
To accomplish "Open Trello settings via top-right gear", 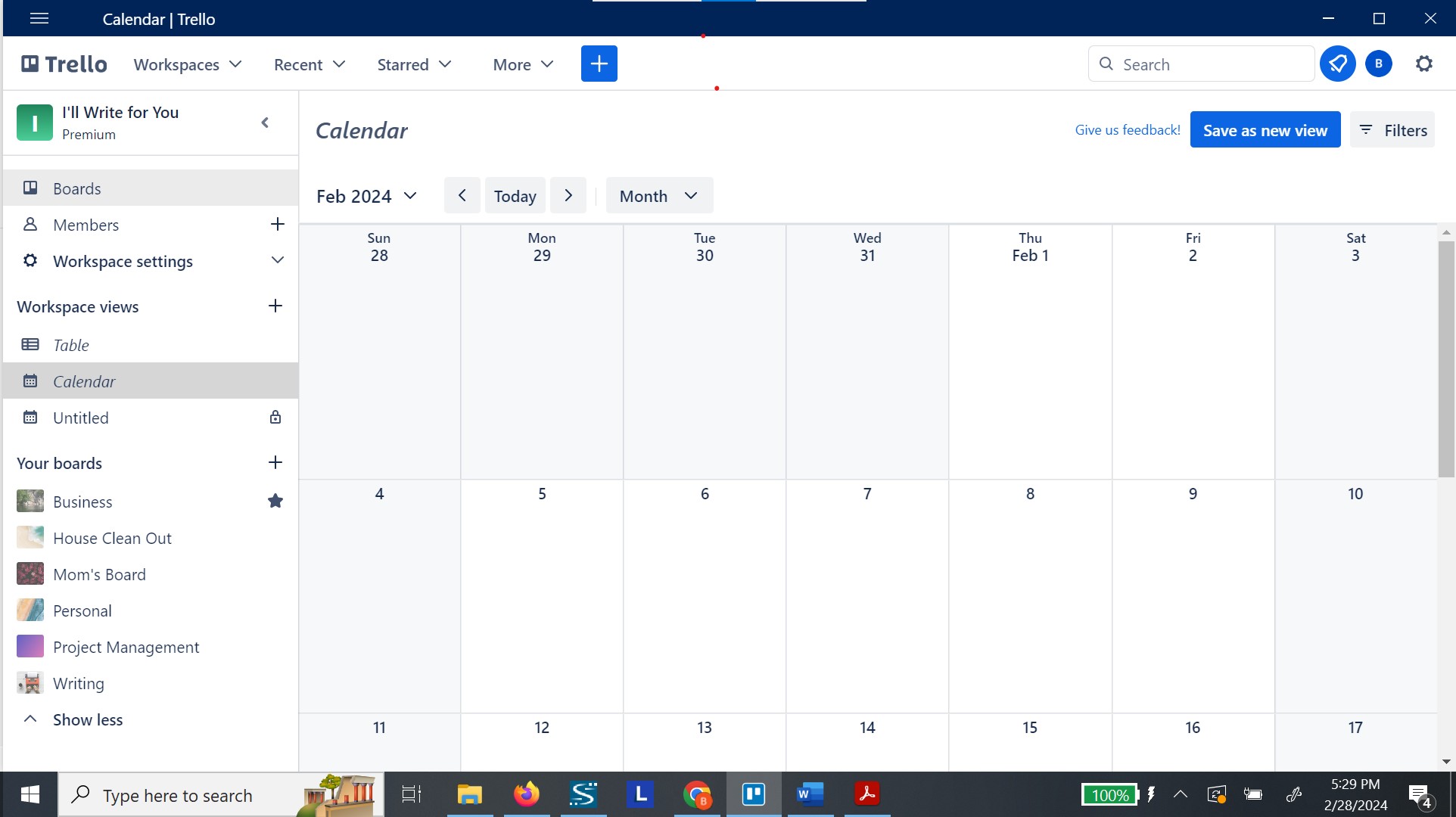I will click(x=1424, y=64).
